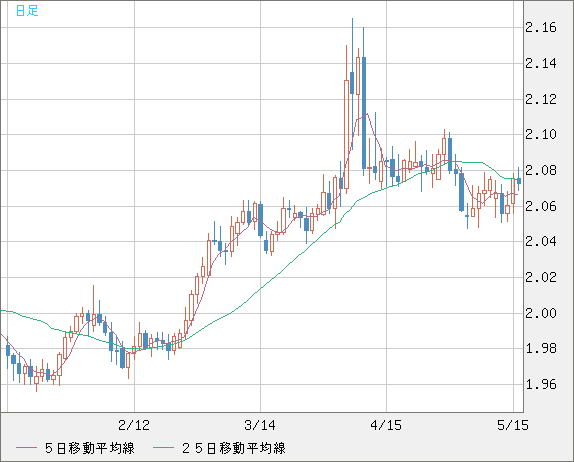Click the 5/15 date label
This screenshot has height=462, width=574.
[x=513, y=425]
